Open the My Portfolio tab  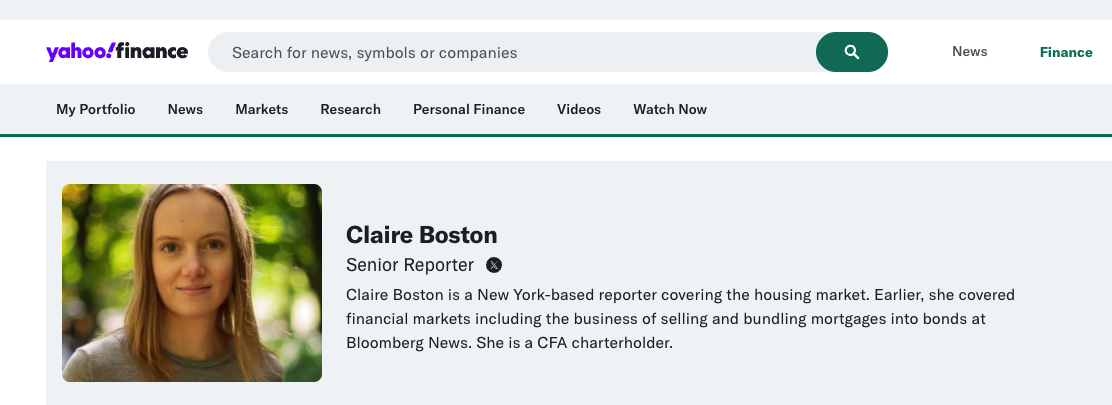point(96,109)
